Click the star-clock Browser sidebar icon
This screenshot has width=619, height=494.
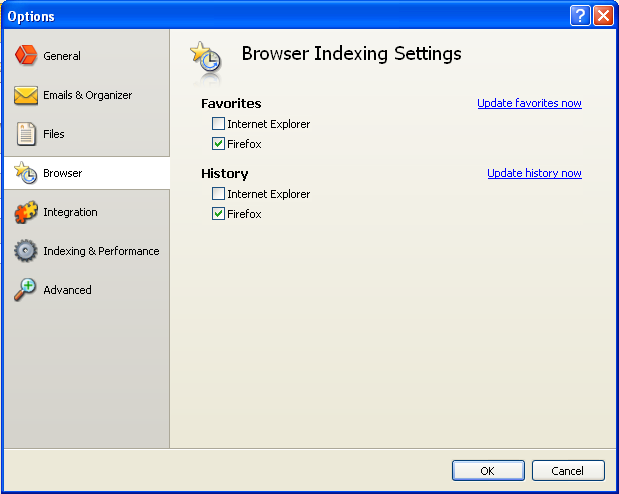click(26, 173)
